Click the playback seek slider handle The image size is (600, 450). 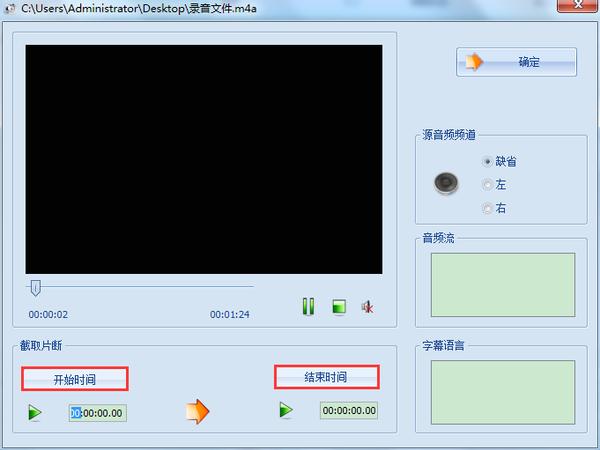[x=36, y=288]
